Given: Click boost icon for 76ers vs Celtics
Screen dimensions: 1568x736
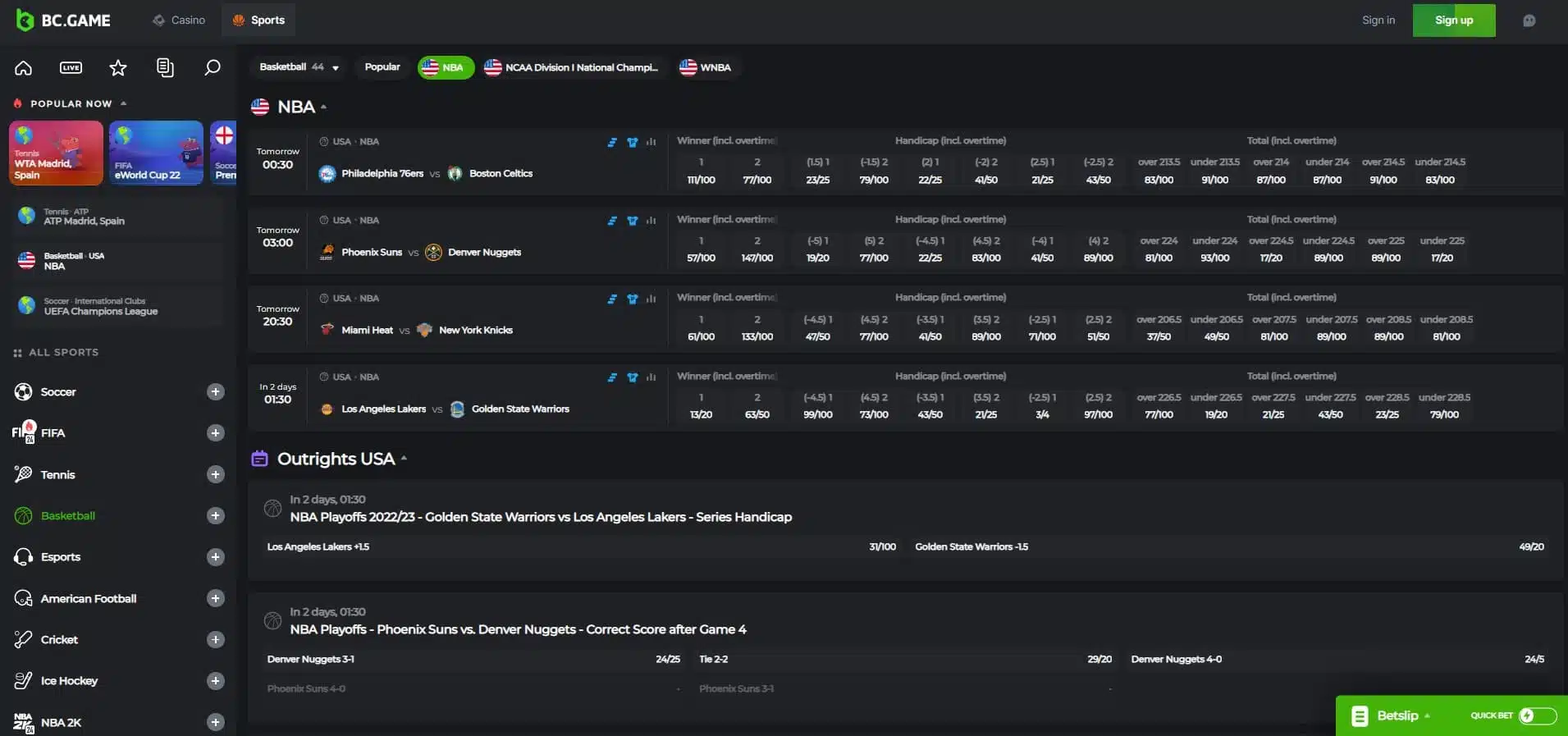Looking at the screenshot, I should click(612, 142).
